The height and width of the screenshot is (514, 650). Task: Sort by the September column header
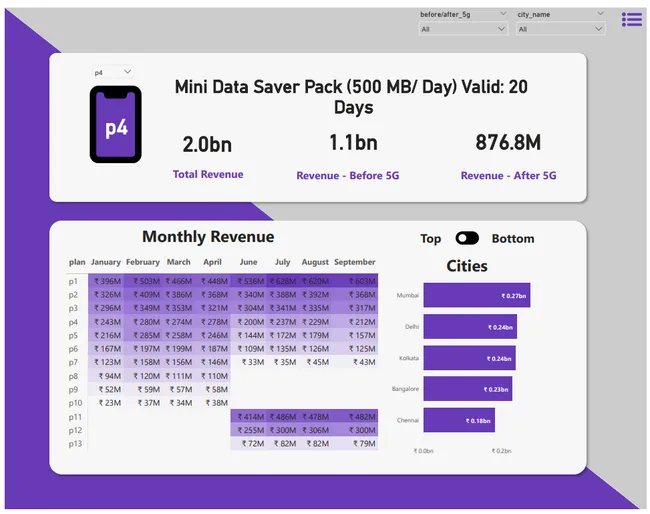[x=355, y=262]
